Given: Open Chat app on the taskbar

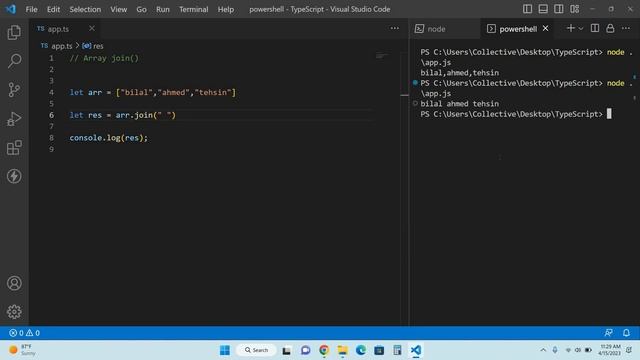Looking at the screenshot, I should coord(305,350).
